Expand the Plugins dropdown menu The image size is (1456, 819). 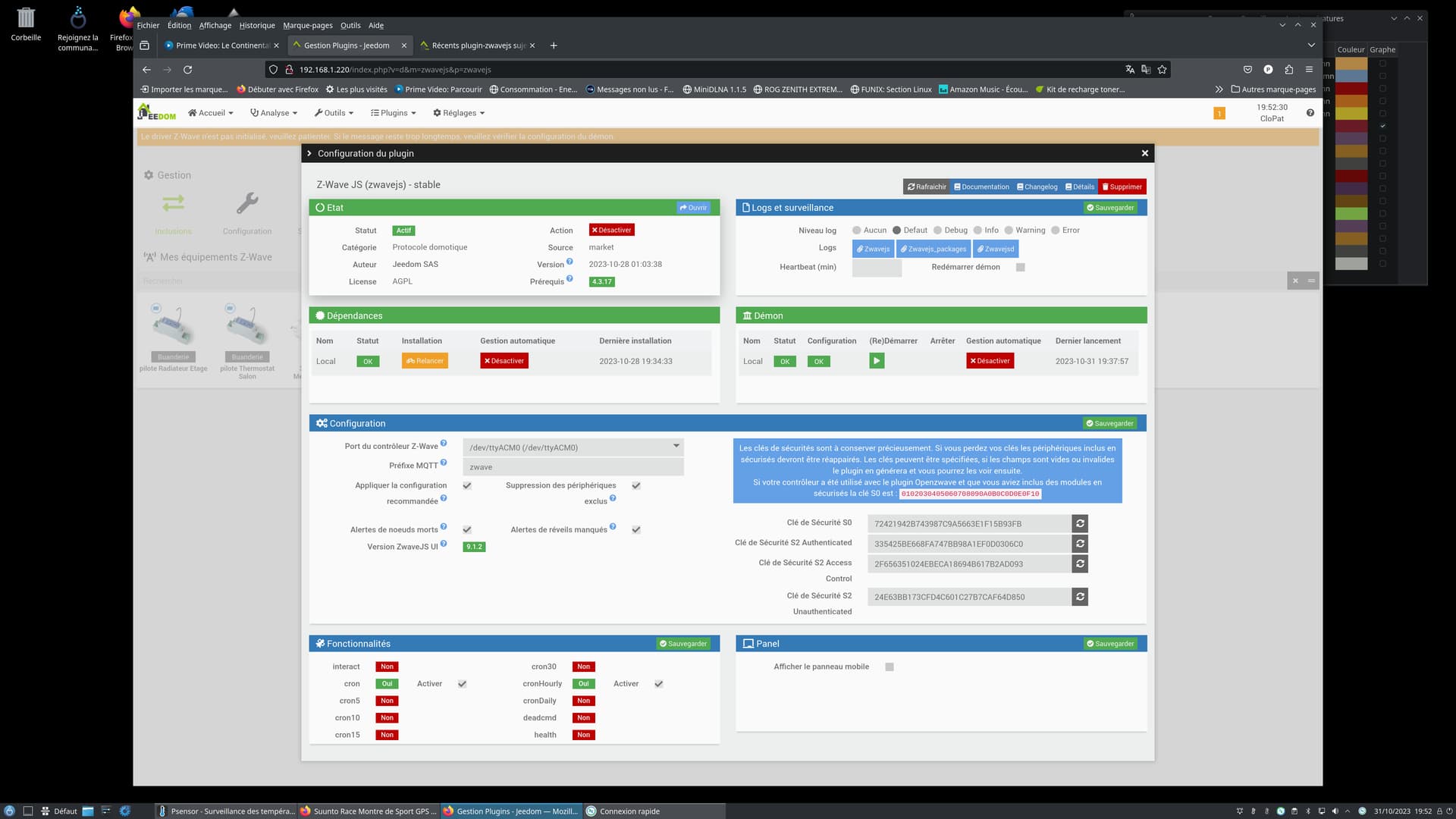(x=393, y=113)
